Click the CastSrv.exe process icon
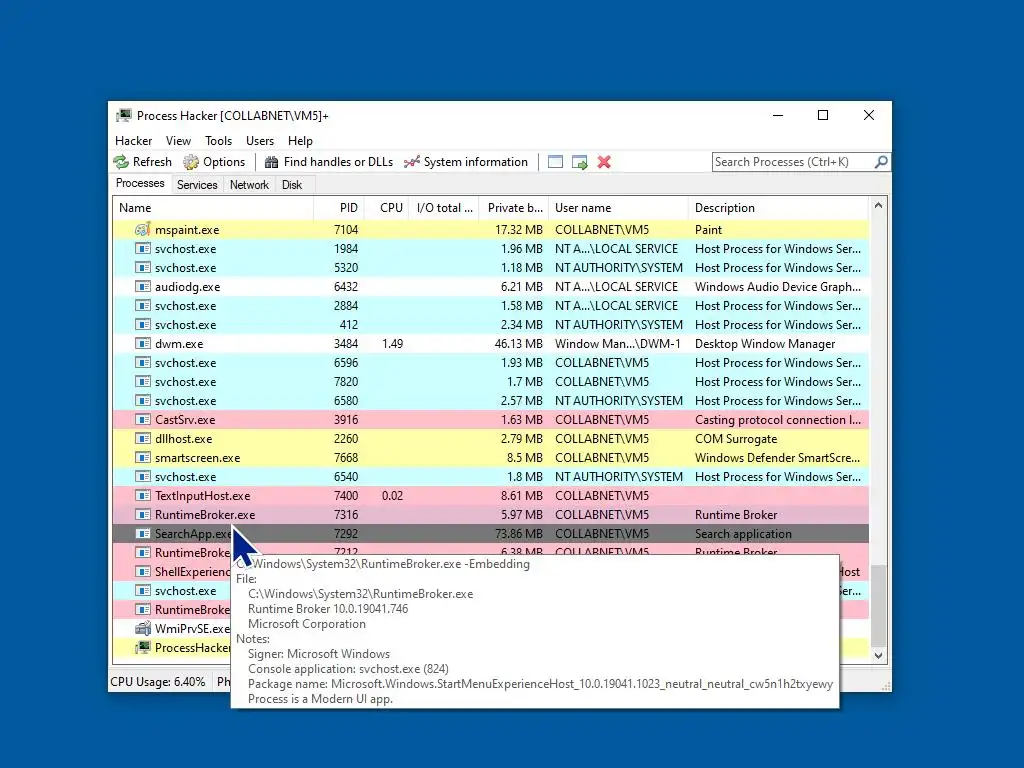Image resolution: width=1024 pixels, height=768 pixels. point(142,419)
